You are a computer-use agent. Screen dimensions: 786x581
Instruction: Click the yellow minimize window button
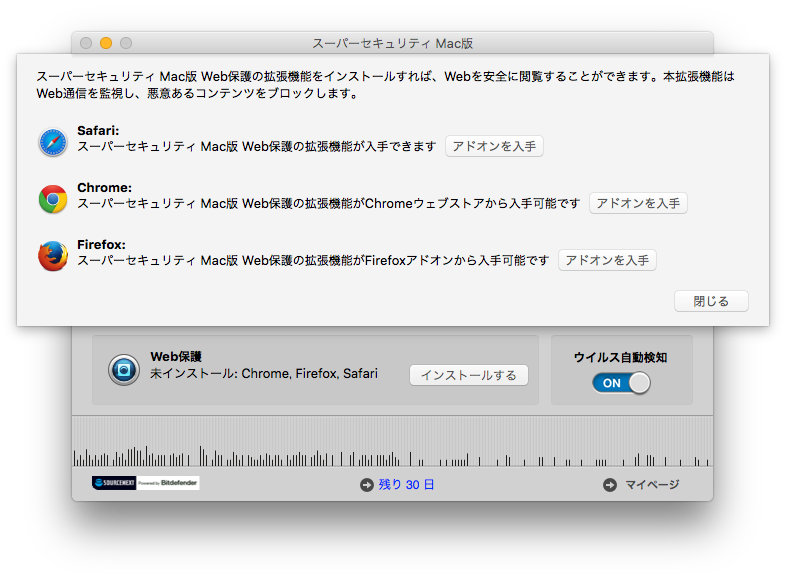click(106, 43)
